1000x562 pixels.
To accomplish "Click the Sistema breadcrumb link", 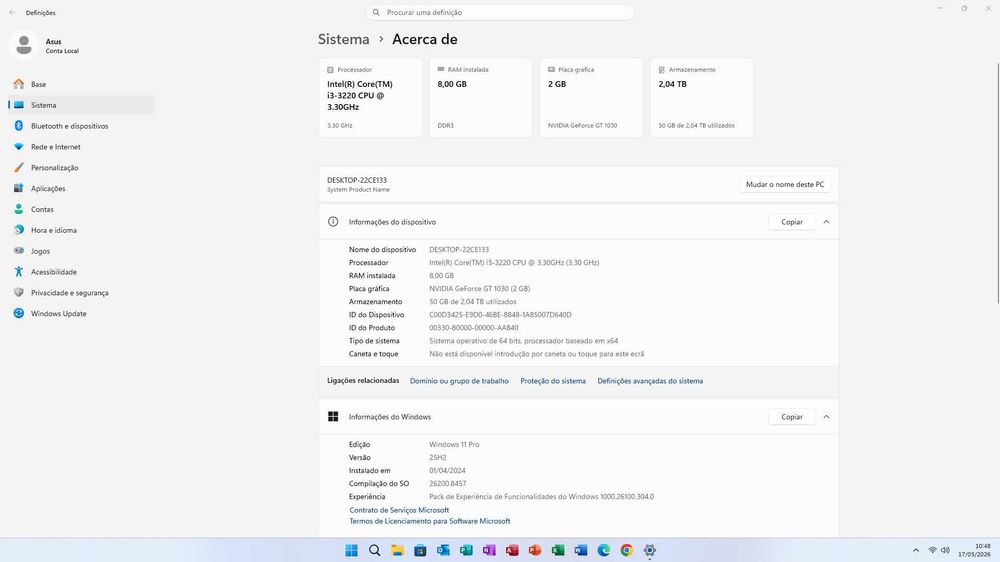I will [x=344, y=39].
